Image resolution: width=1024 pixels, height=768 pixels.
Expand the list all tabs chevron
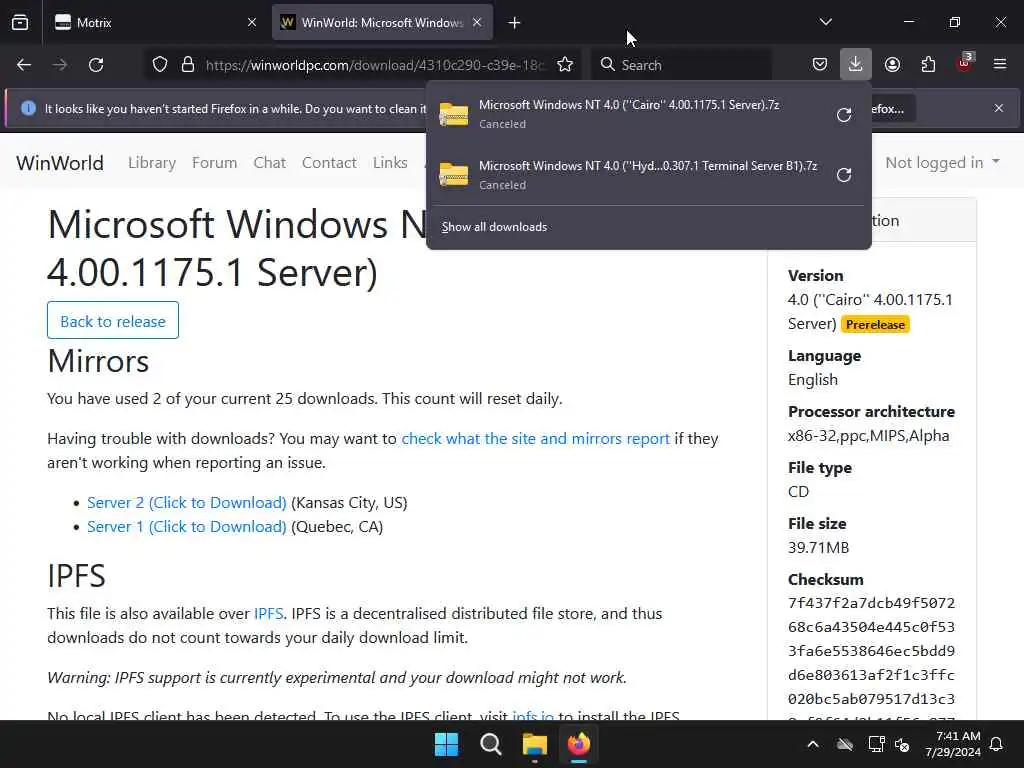[x=825, y=22]
